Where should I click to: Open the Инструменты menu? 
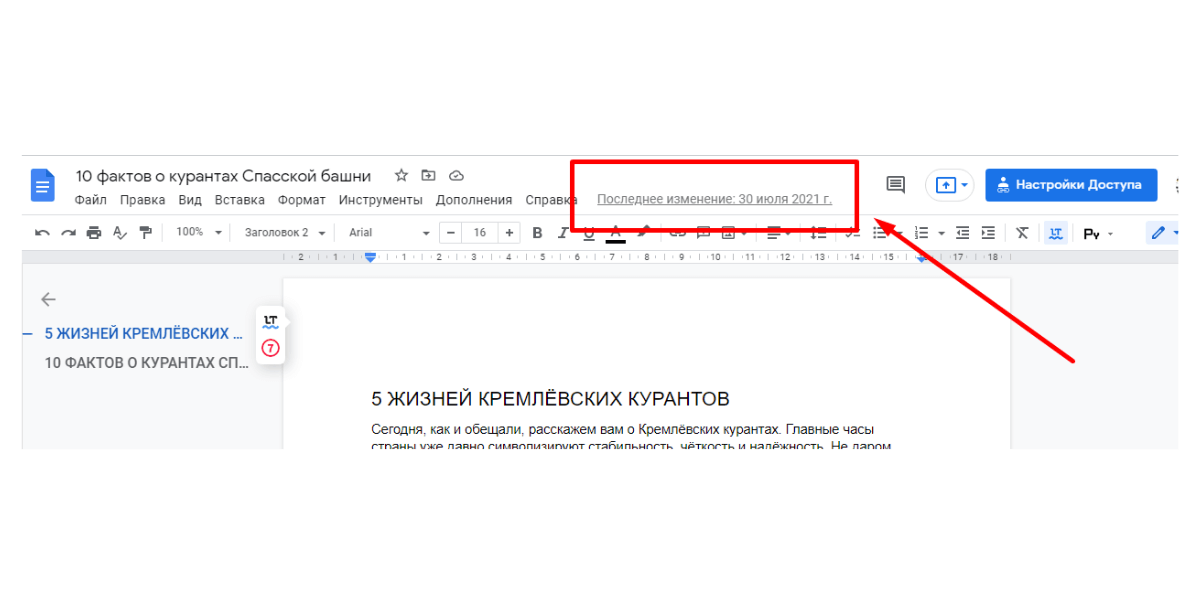(380, 200)
